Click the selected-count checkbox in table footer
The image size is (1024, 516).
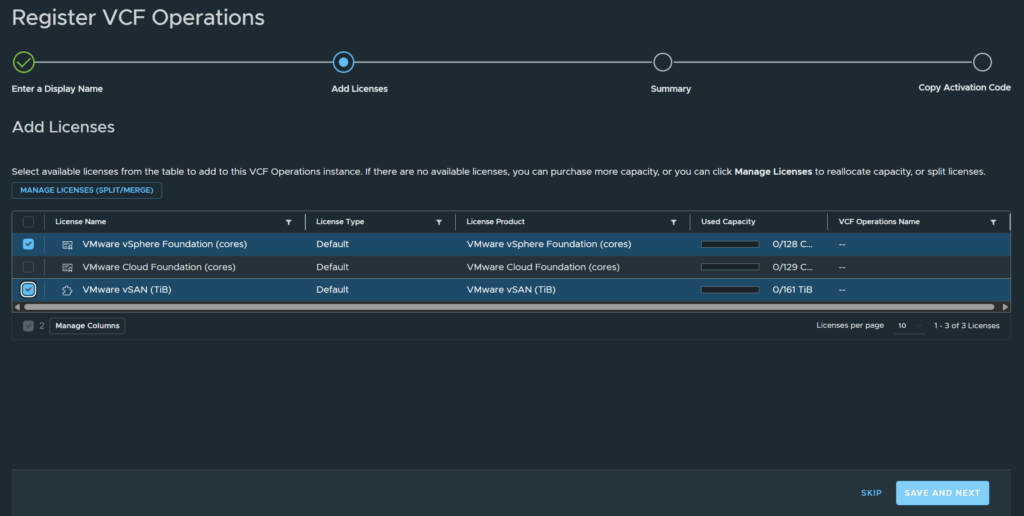pos(28,326)
